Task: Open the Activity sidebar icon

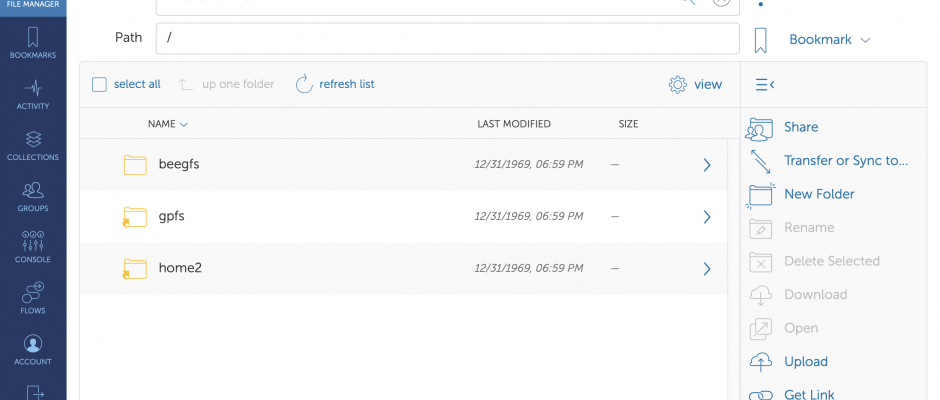Action: tap(33, 94)
